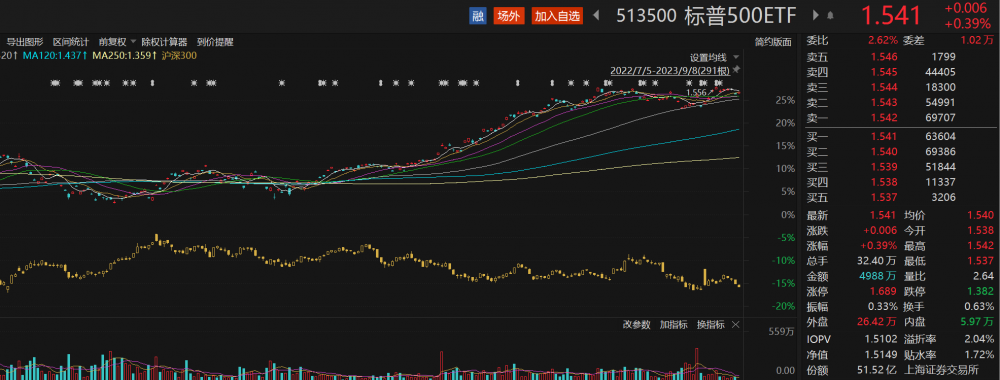Go to previous stock with left arrow
The height and width of the screenshot is (380, 1000).
click(597, 16)
